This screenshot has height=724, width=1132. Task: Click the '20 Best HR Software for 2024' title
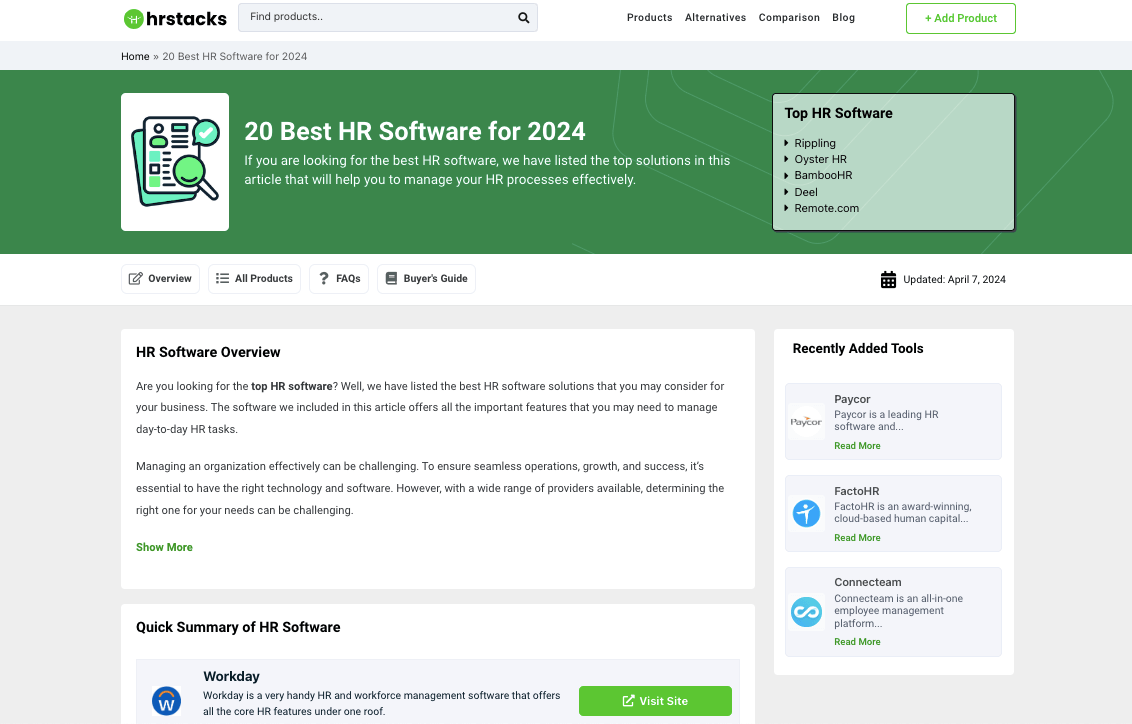(x=414, y=131)
